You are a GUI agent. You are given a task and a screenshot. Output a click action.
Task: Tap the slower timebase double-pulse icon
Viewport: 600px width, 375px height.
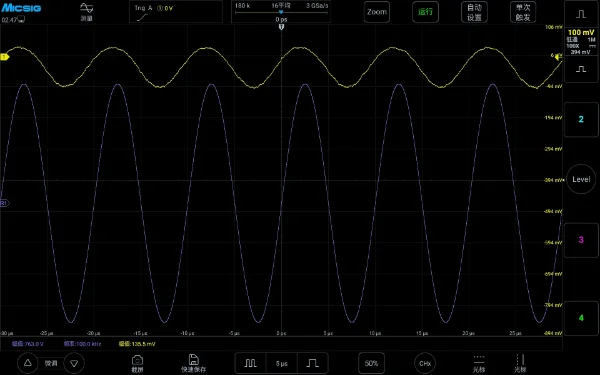point(250,363)
